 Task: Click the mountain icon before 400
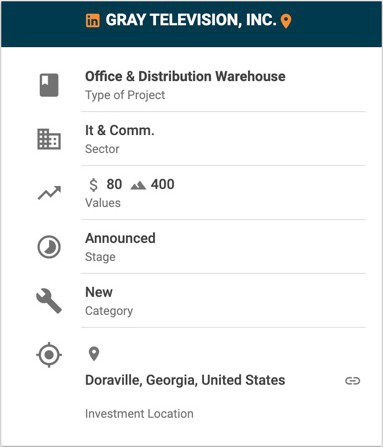point(138,185)
